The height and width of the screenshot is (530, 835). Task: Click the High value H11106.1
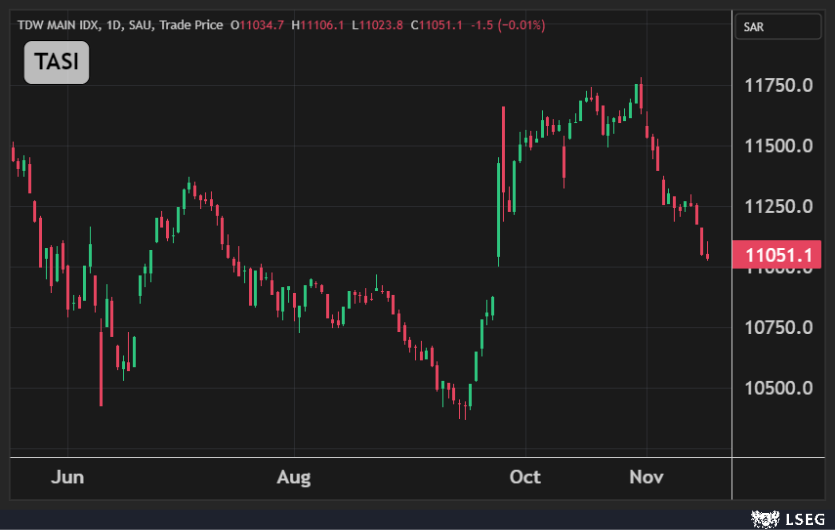(319, 25)
